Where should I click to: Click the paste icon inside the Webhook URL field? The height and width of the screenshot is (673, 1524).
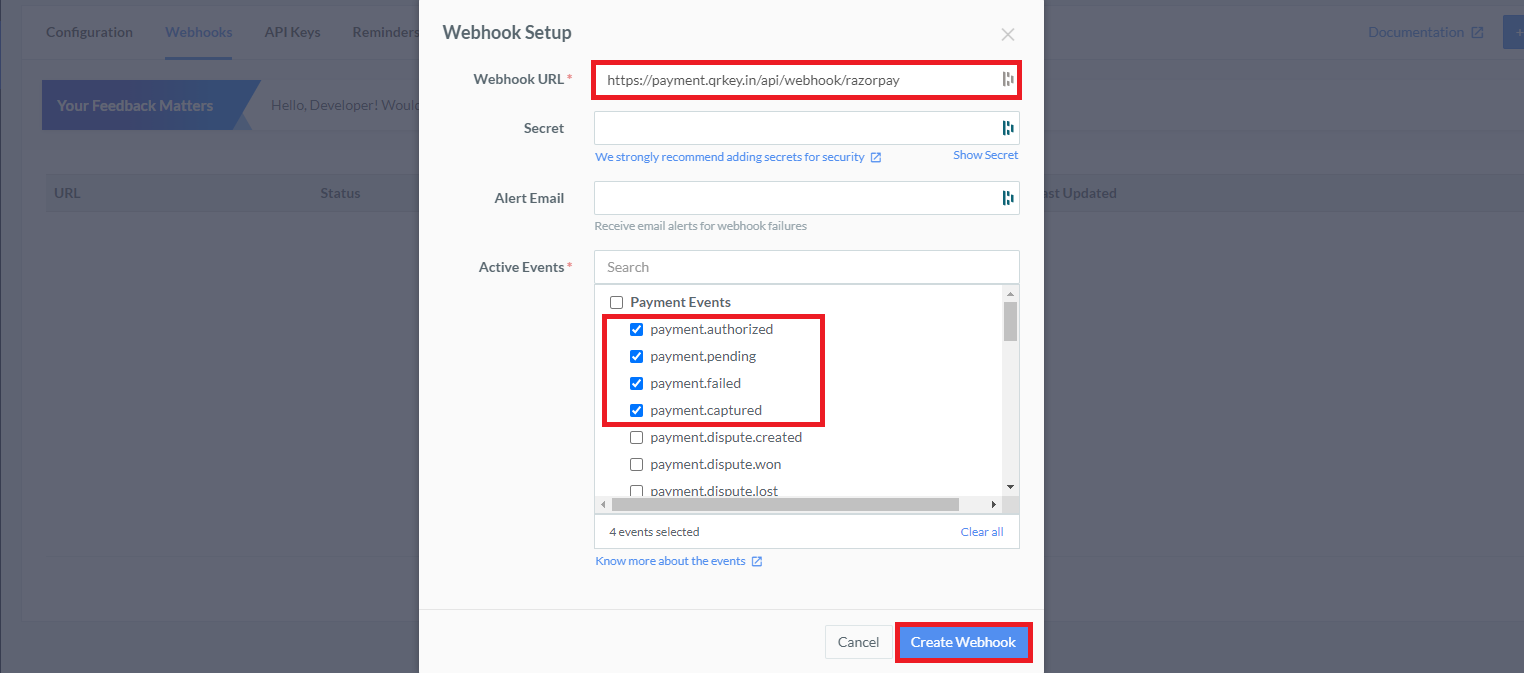click(1007, 79)
